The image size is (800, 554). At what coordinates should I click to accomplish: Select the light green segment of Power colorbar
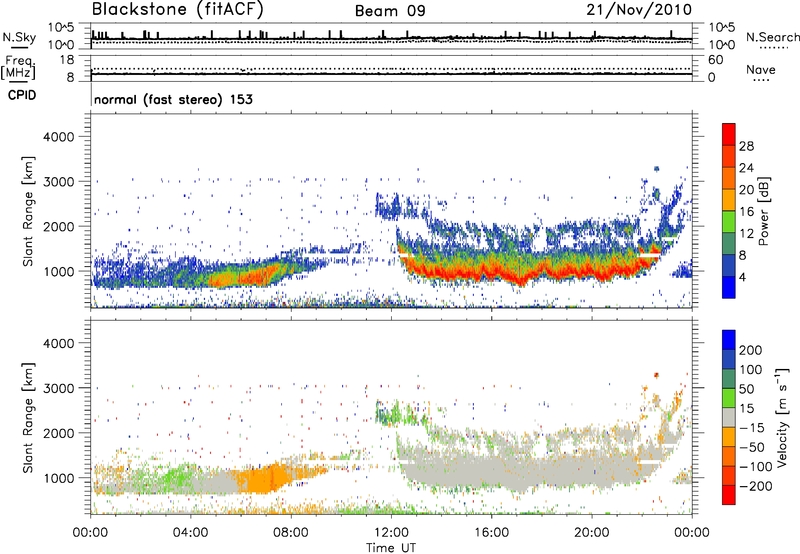pos(729,222)
